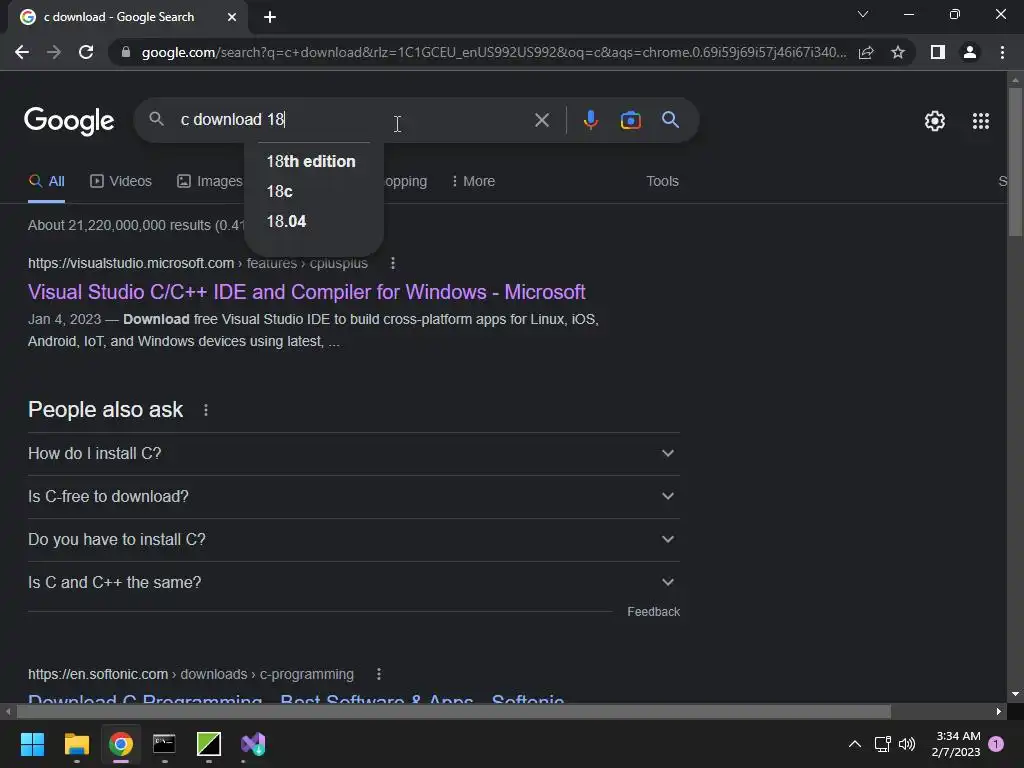Open the Chrome three-dot menu
The height and width of the screenshot is (768, 1024).
(1002, 52)
